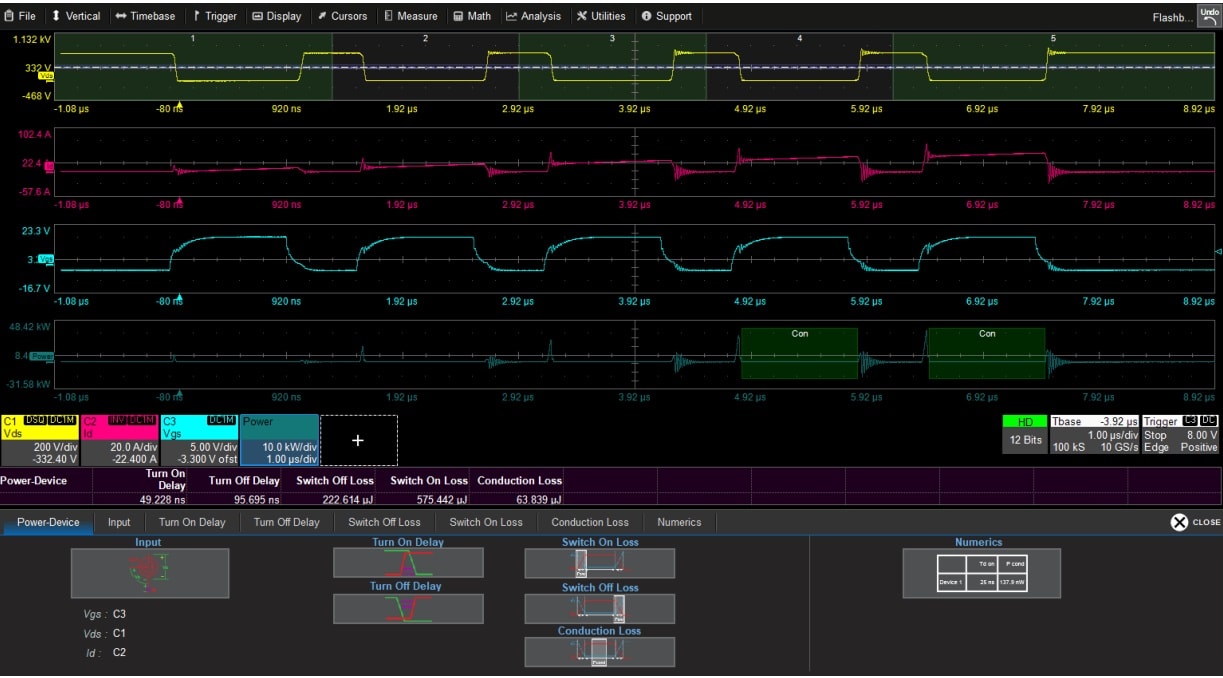The image size is (1223, 678).
Task: Switch to the Switch On Loss tab
Action: click(x=486, y=522)
